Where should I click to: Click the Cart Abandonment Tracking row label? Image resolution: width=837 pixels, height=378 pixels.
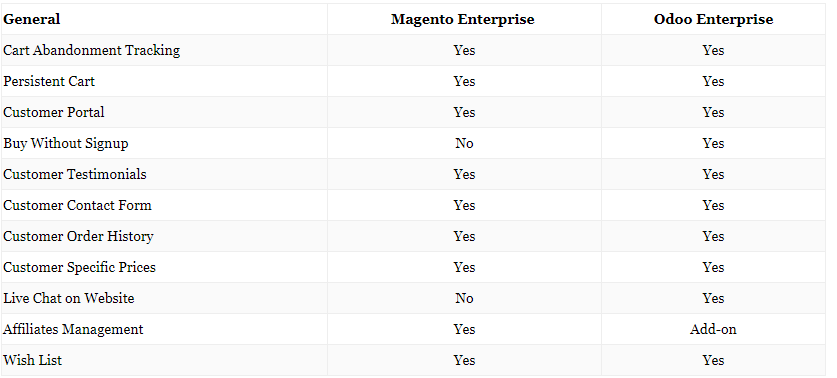click(x=91, y=50)
